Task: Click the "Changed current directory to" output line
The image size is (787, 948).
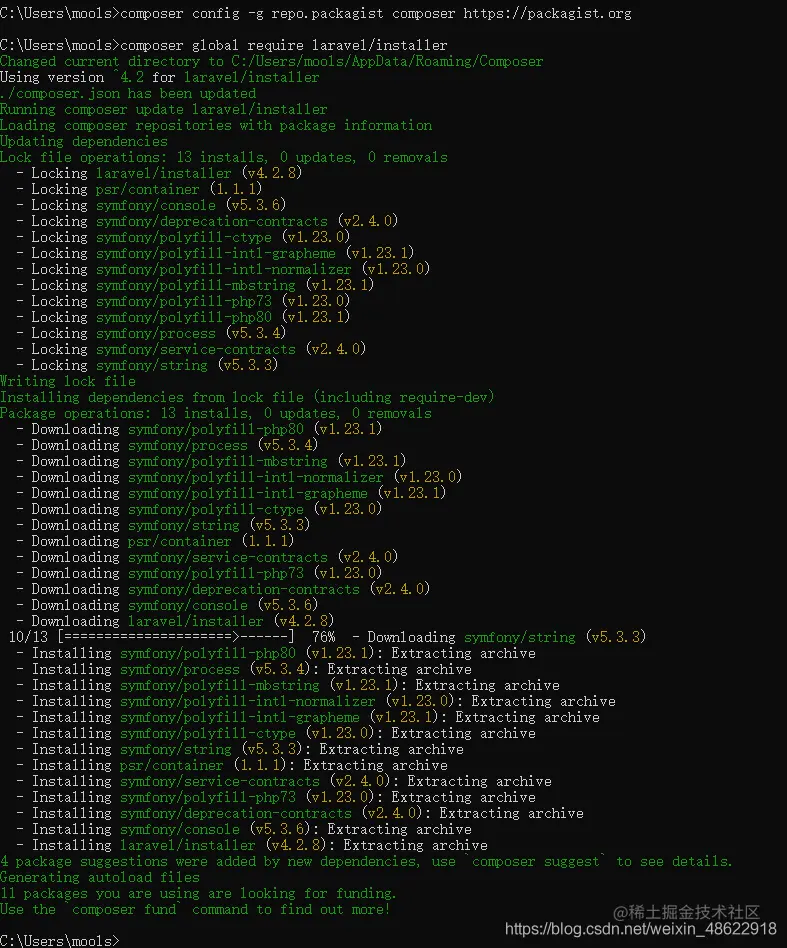Action: (271, 61)
